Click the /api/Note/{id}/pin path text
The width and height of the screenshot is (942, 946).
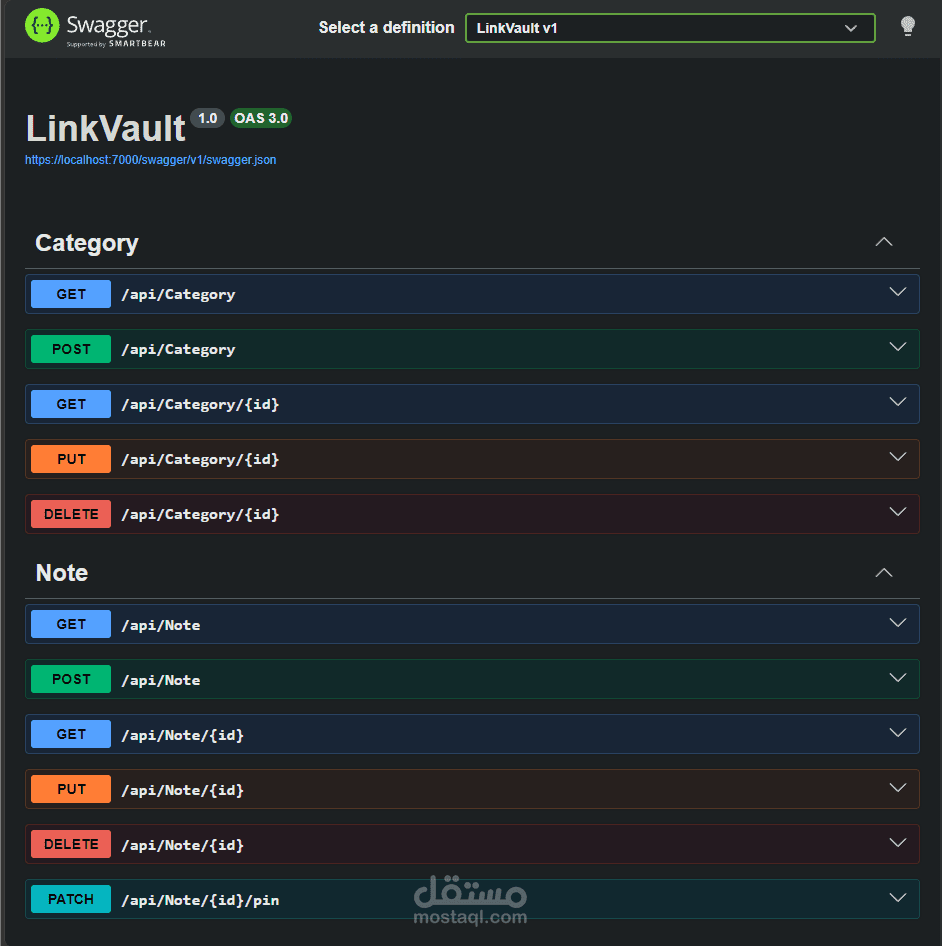click(x=200, y=900)
